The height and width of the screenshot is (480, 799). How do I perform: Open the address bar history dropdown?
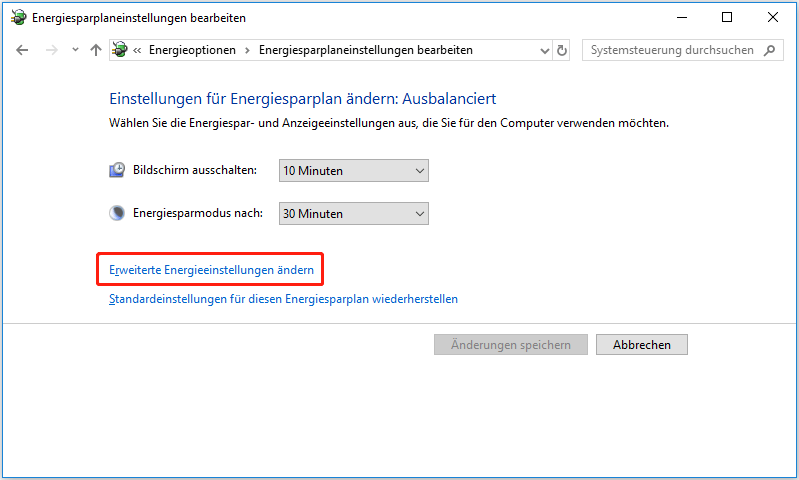[545, 50]
